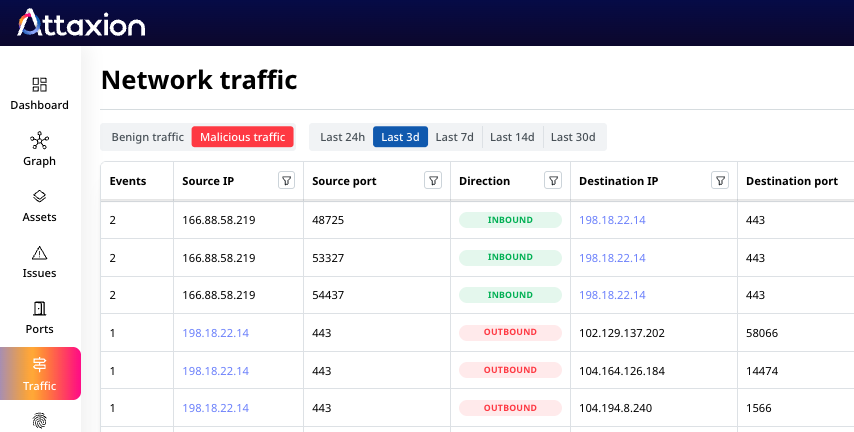Viewport: 854px width, 432px height.
Task: Open the Source IP column filter
Action: pyautogui.click(x=286, y=181)
